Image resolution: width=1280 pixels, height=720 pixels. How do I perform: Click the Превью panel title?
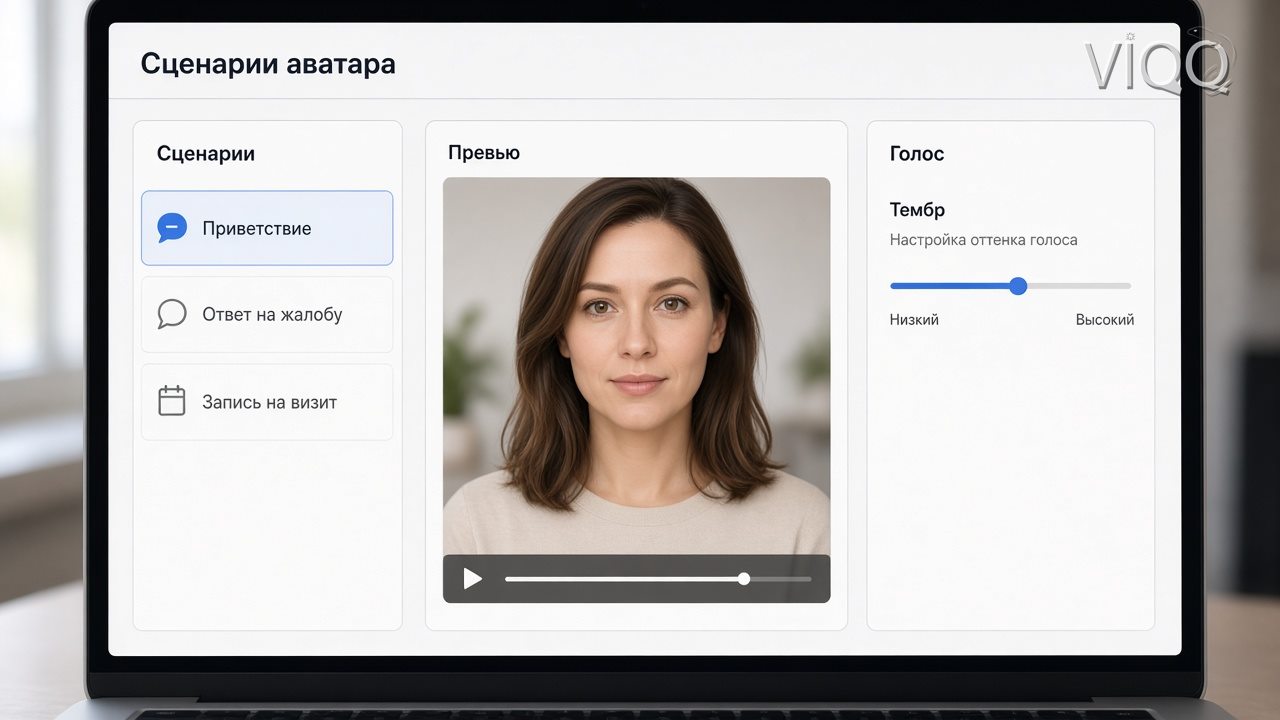484,153
